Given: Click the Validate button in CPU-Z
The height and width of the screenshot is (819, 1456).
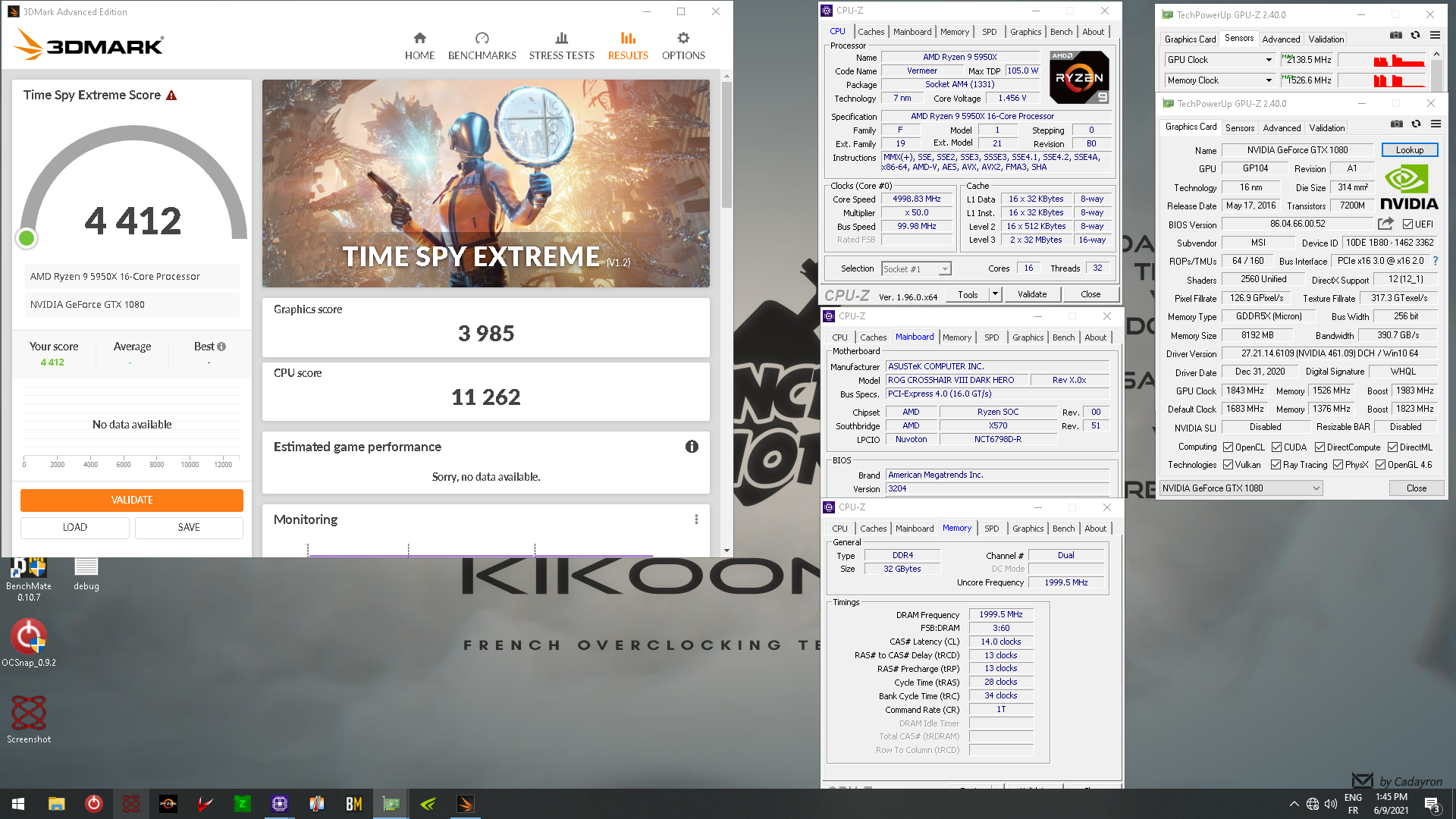Looking at the screenshot, I should 1031,294.
